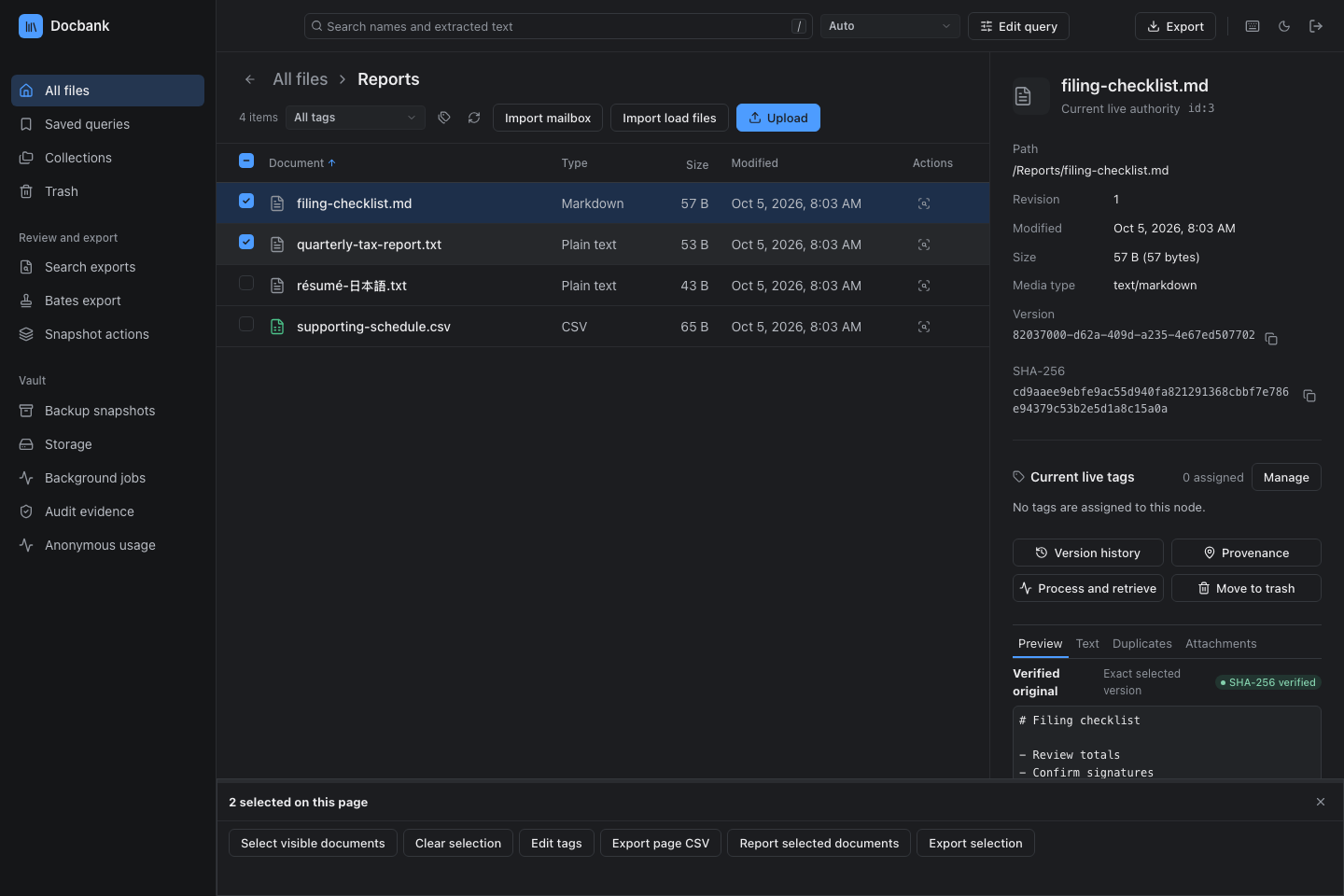This screenshot has width=1344, height=896.
Task: Open preview action for résumé-日本語.txt row
Action: (x=924, y=286)
